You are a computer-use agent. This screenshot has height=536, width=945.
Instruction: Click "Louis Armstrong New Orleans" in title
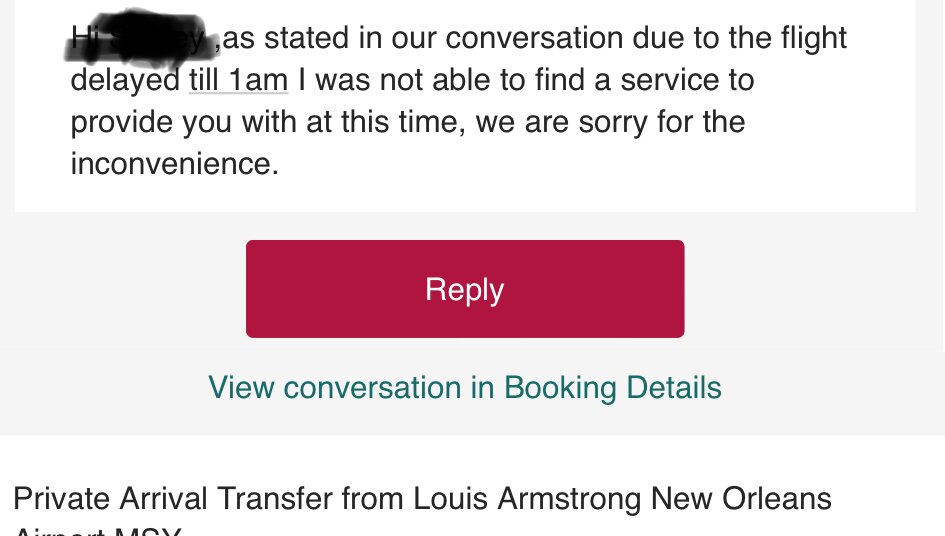(622, 499)
